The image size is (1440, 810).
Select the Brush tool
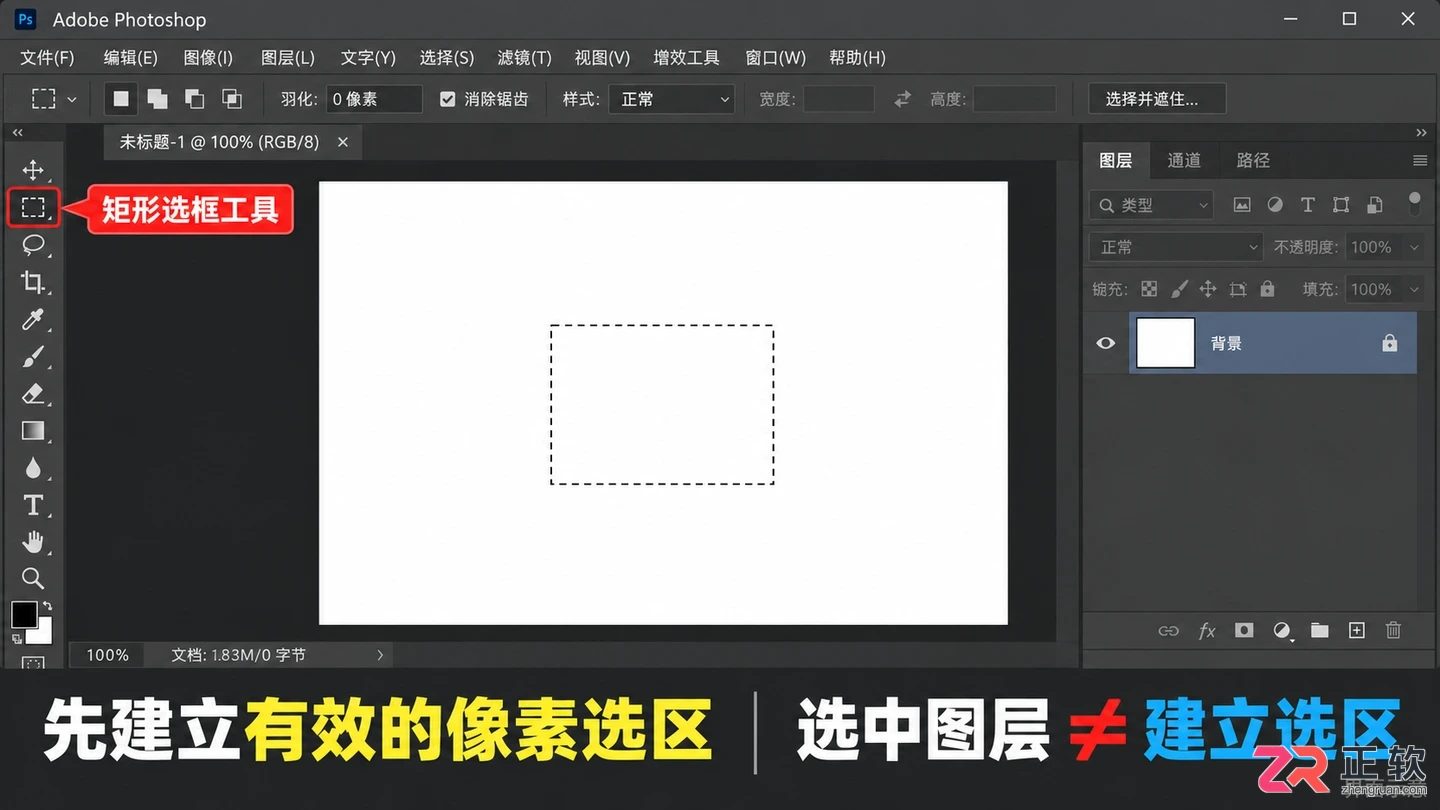point(33,357)
